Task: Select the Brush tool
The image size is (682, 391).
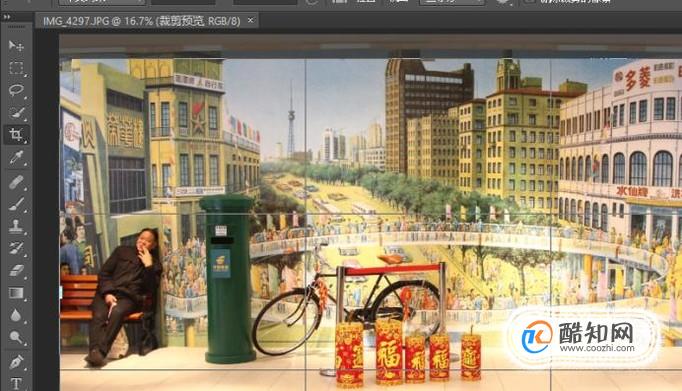Action: (x=16, y=204)
